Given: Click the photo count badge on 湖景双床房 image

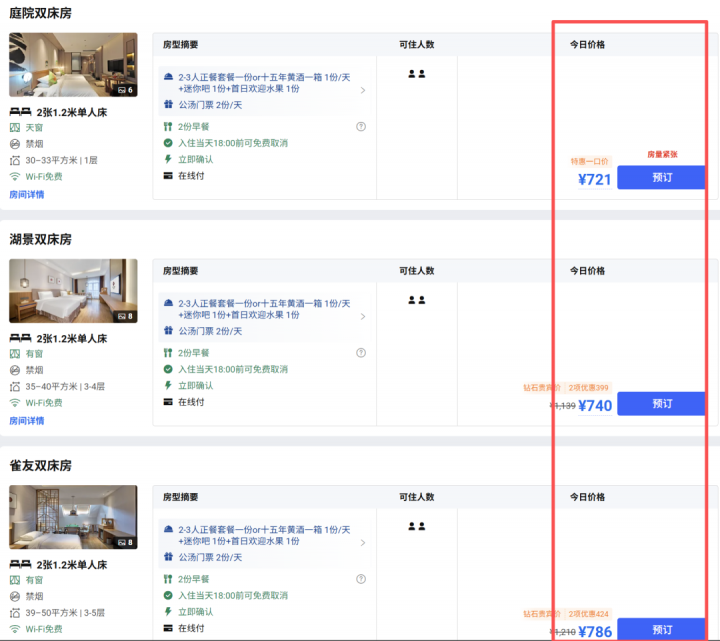Looking at the screenshot, I should [x=125, y=316].
